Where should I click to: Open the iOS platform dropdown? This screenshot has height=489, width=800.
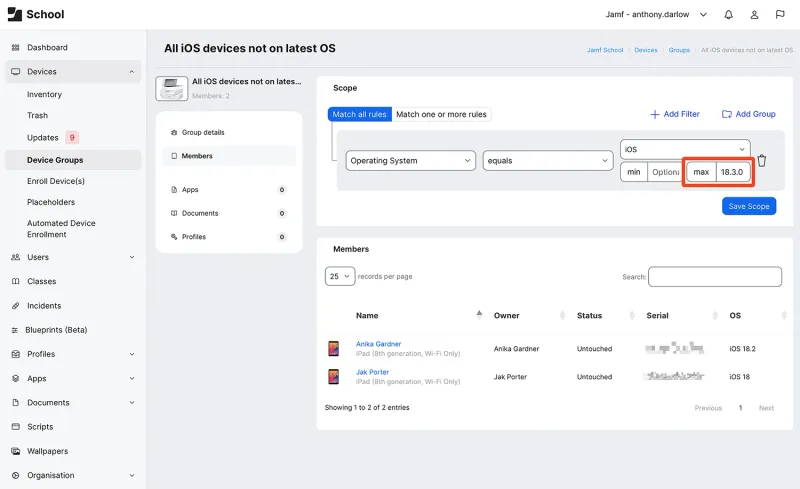(685, 150)
